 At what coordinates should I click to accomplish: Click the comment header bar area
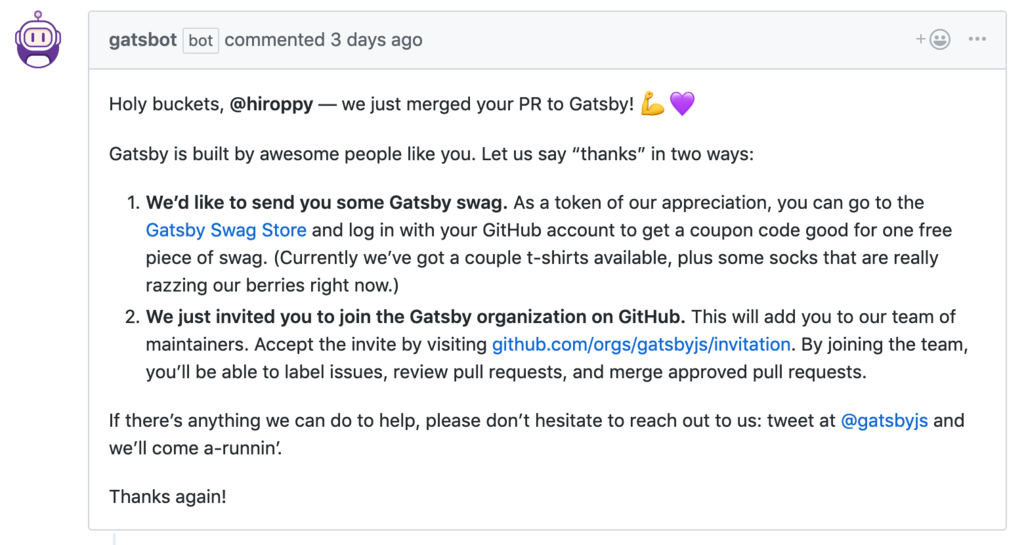[x=547, y=40]
